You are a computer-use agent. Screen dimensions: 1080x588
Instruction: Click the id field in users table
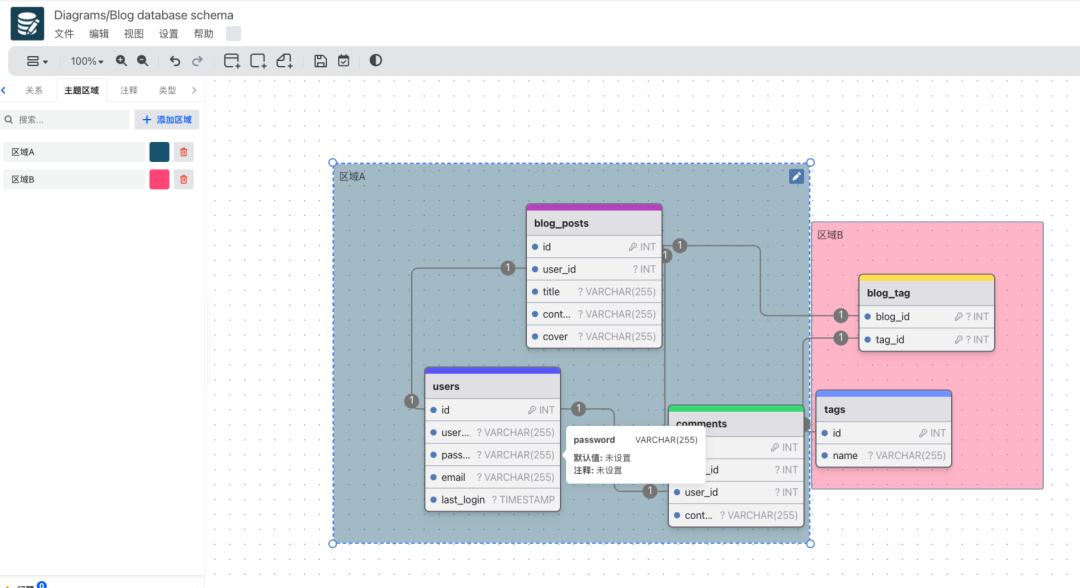click(x=492, y=410)
